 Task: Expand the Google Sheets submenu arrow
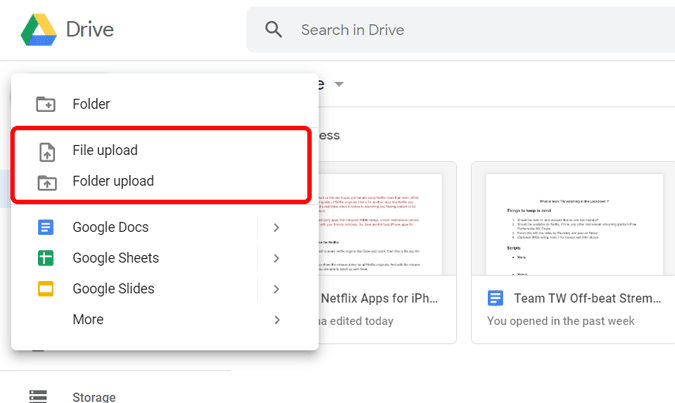(x=277, y=258)
